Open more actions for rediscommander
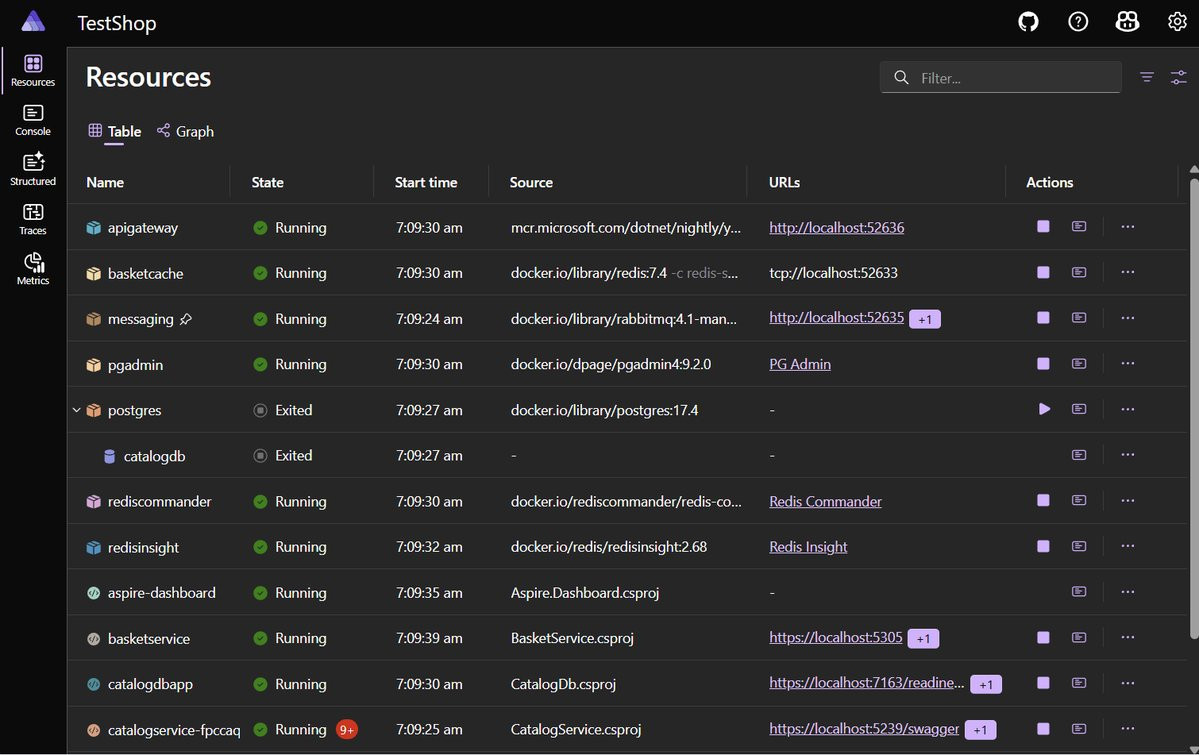 click(1128, 500)
